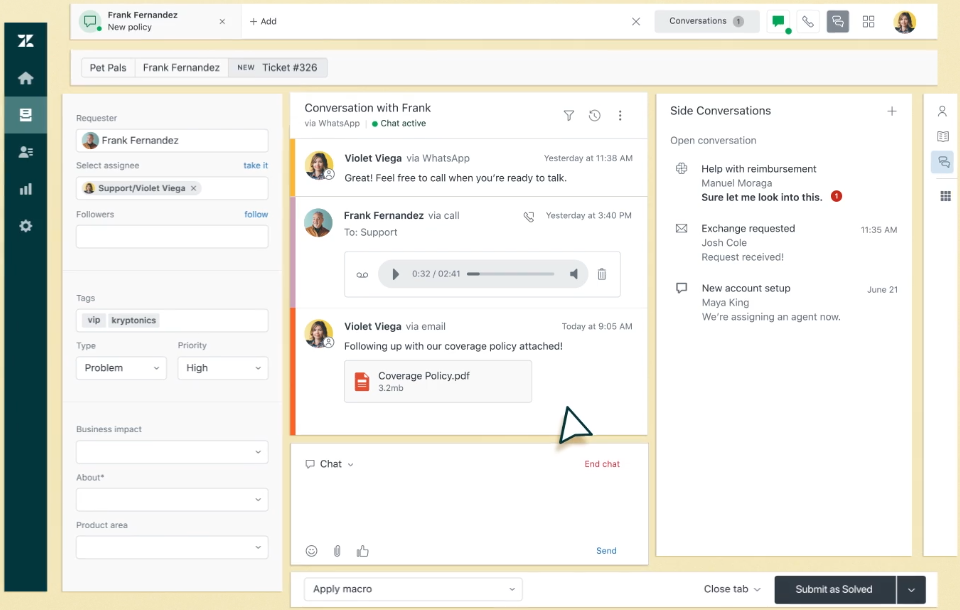Open the Home icon in the sidebar
960x610 pixels.
25,78
